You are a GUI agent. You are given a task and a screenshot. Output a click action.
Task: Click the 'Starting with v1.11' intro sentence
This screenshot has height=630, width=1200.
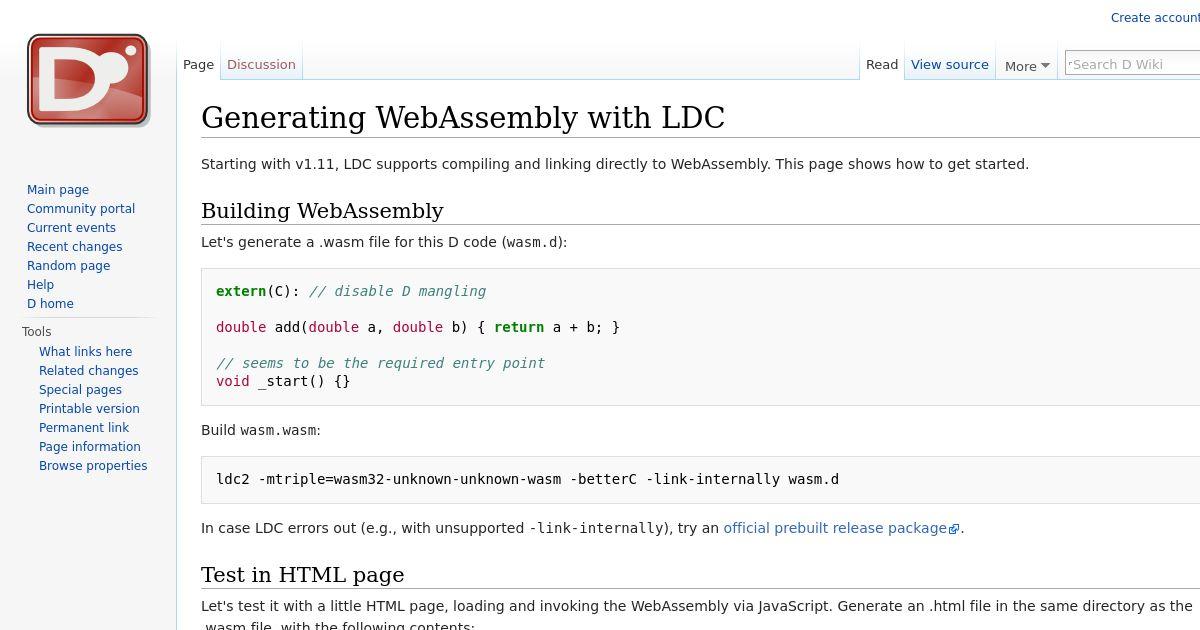pyautogui.click(x=615, y=164)
